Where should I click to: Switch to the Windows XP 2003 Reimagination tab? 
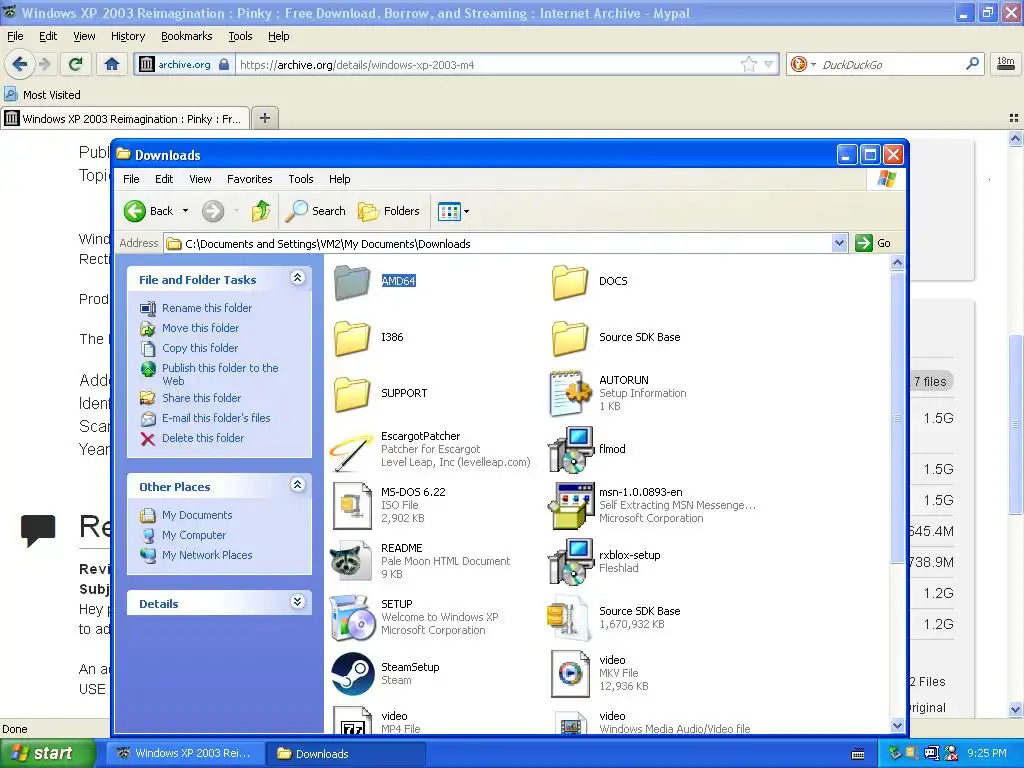click(124, 118)
